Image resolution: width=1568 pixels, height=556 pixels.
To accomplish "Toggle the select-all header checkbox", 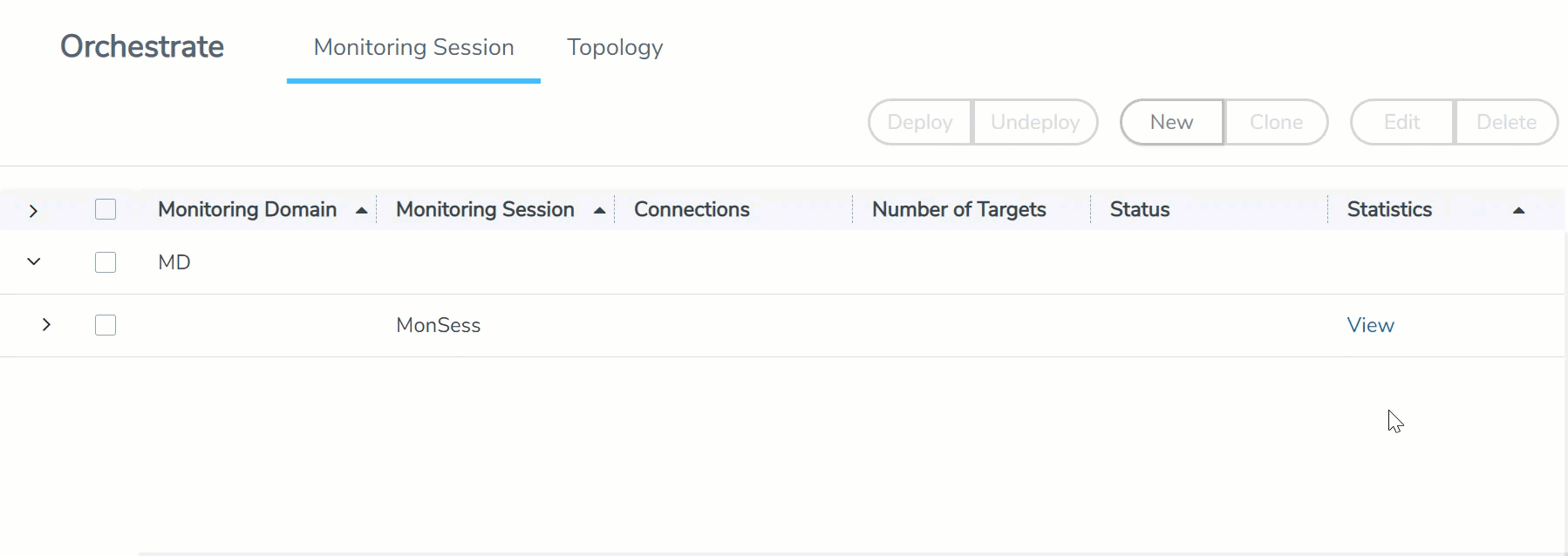I will tap(106, 209).
